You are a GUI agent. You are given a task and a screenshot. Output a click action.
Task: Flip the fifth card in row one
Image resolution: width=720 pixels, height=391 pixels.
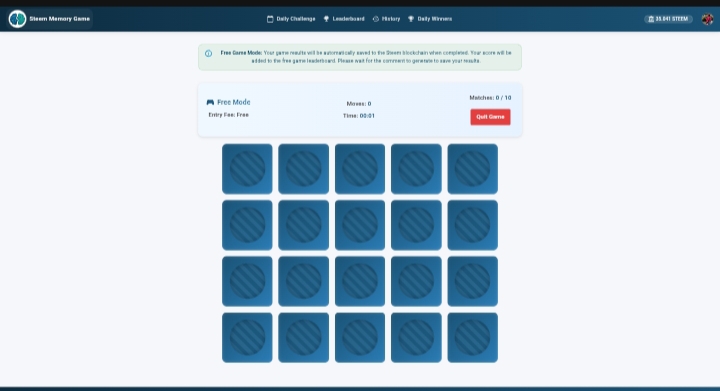(472, 169)
